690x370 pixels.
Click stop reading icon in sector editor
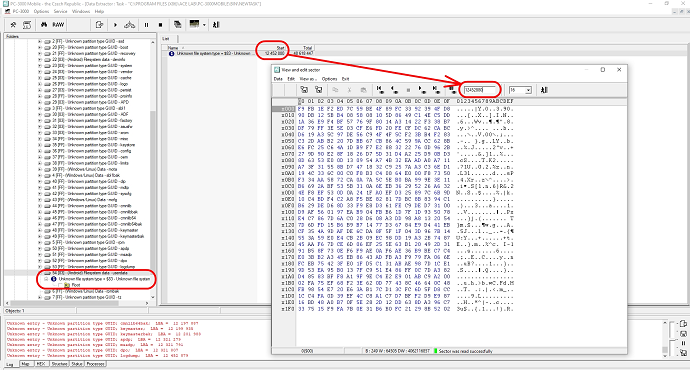pos(408,90)
